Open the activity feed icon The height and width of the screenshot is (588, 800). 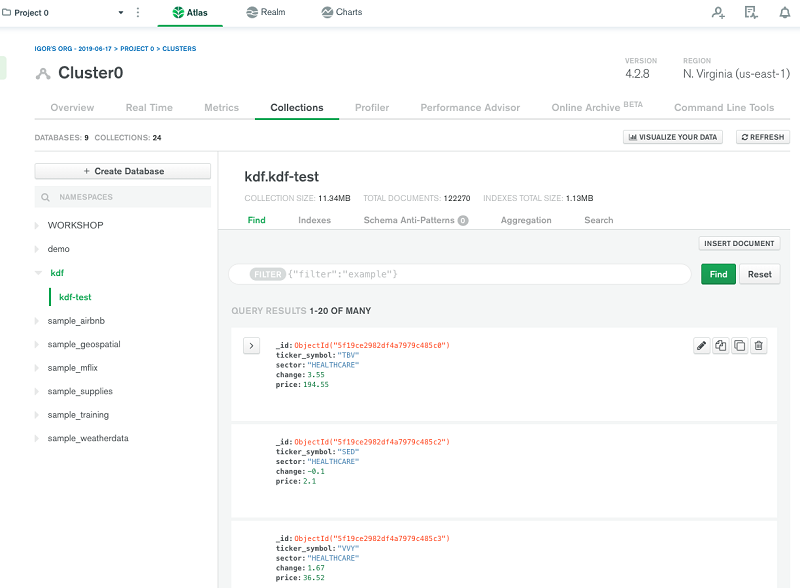(751, 13)
